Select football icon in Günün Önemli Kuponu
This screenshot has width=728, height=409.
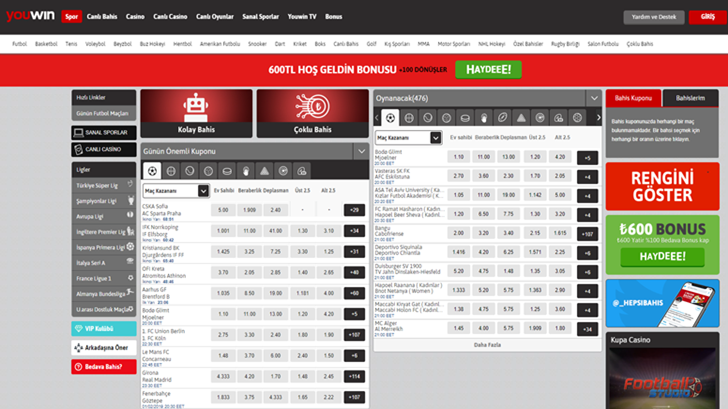click(152, 171)
